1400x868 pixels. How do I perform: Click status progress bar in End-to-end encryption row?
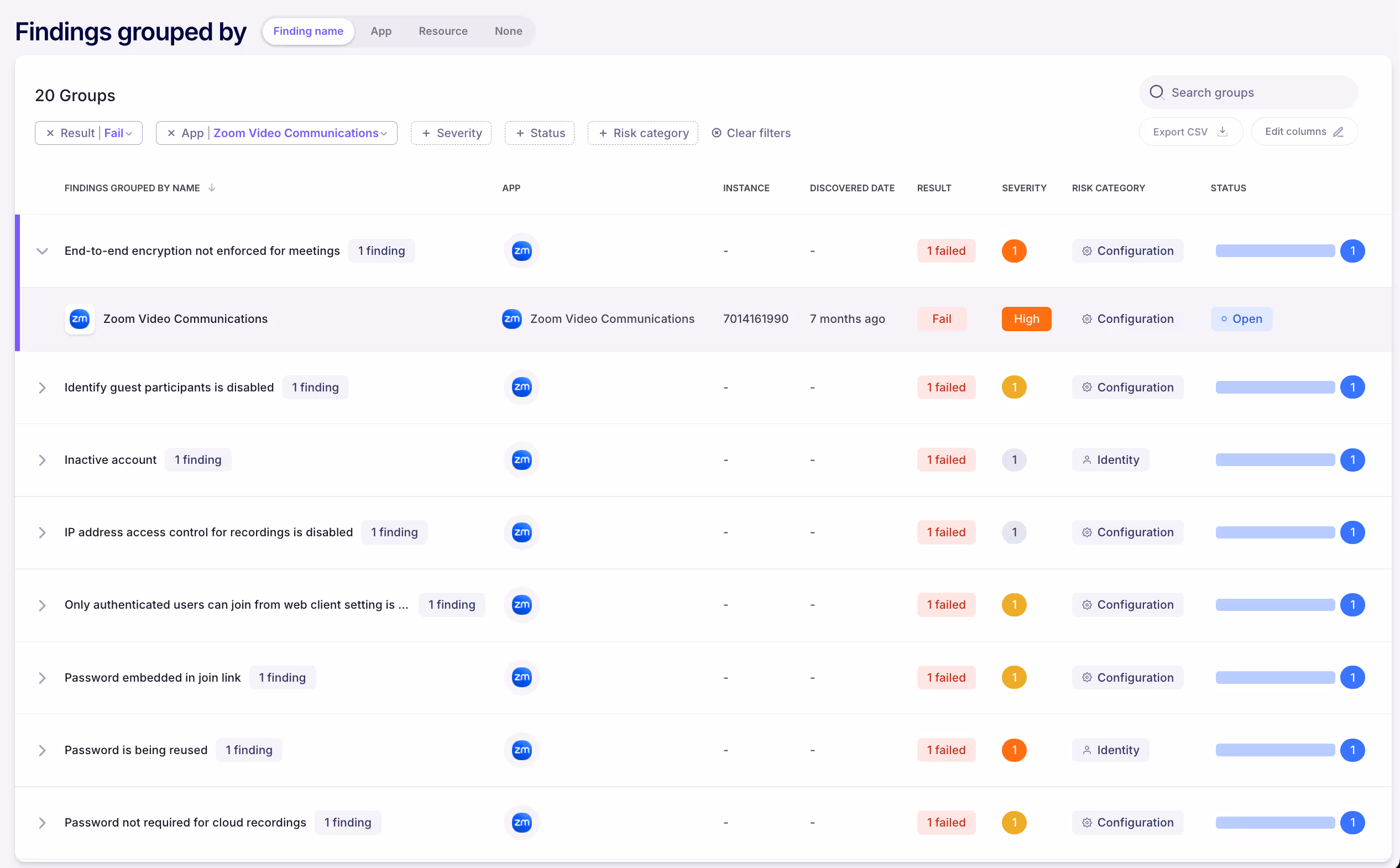1275,251
